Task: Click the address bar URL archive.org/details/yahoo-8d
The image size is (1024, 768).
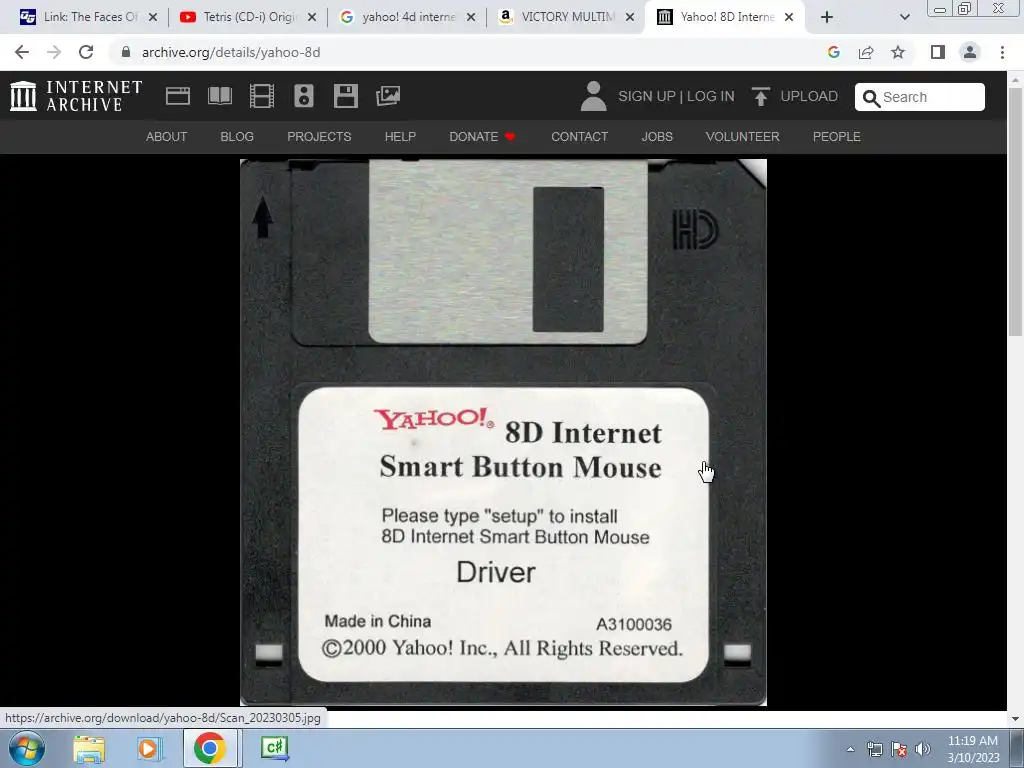Action: [x=231, y=52]
